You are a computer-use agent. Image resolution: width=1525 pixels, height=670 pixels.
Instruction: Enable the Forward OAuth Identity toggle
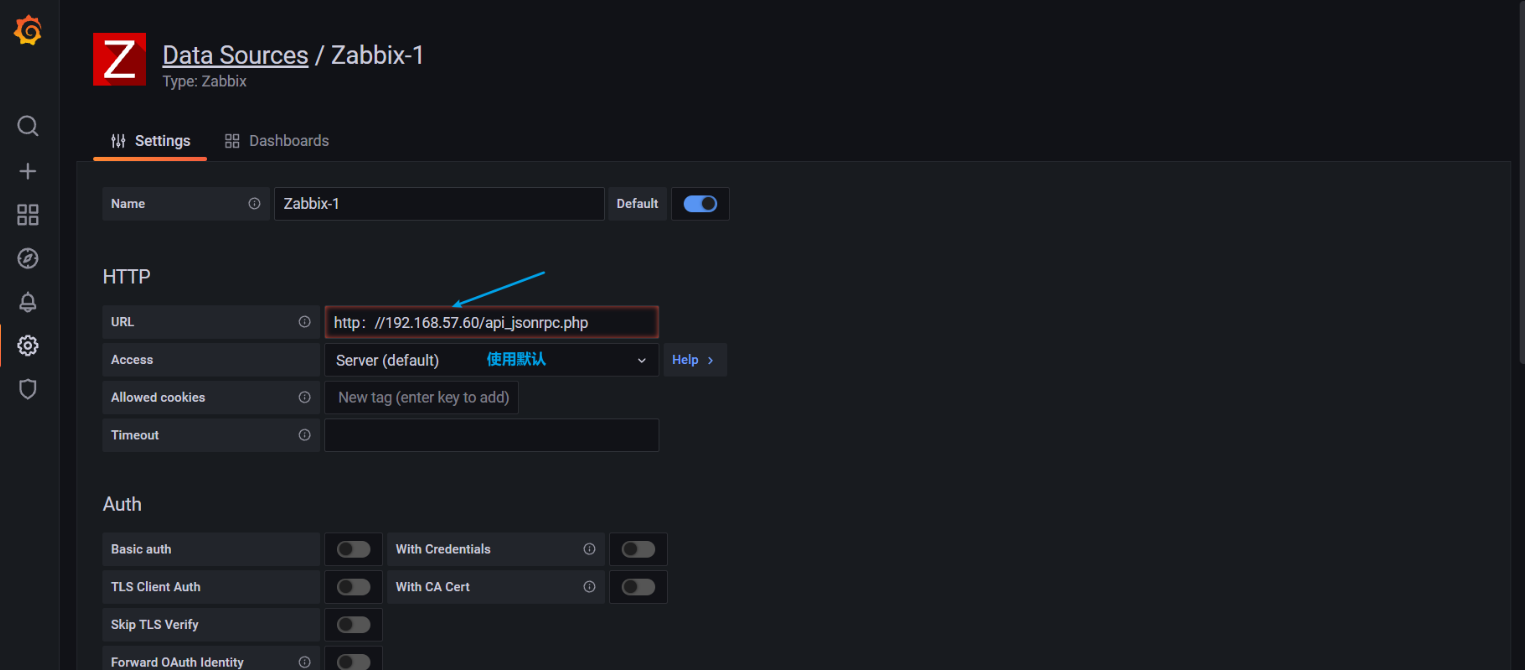[x=353, y=662]
